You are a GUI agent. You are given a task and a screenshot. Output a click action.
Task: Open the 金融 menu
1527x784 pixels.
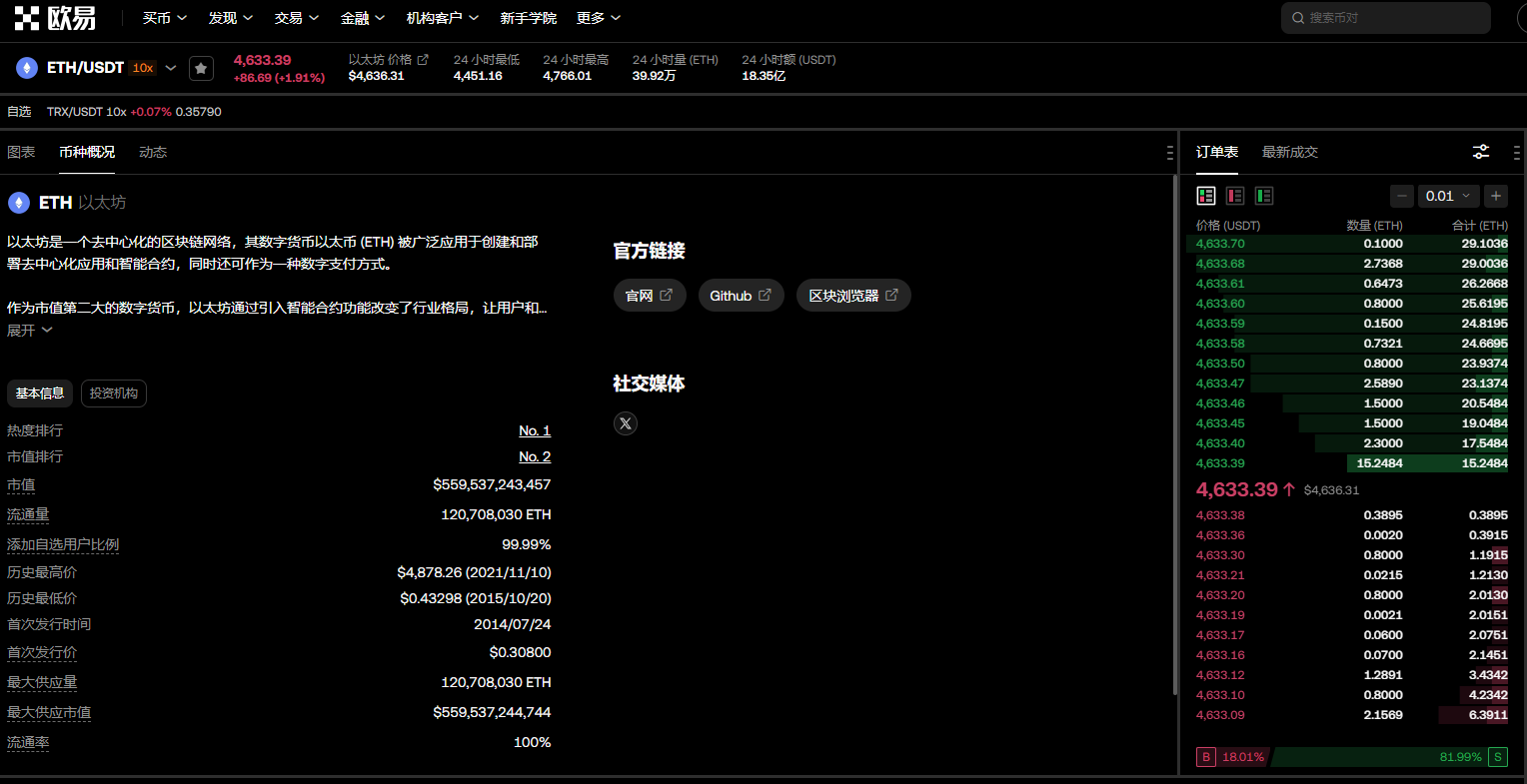coord(363,18)
